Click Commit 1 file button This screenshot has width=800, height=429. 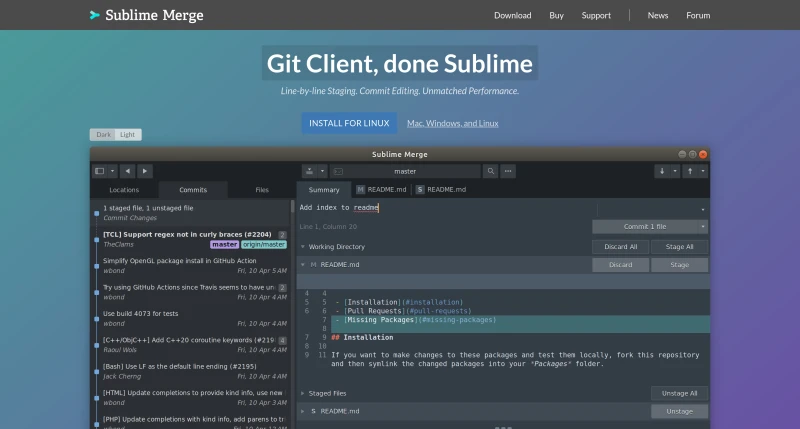[x=645, y=226]
